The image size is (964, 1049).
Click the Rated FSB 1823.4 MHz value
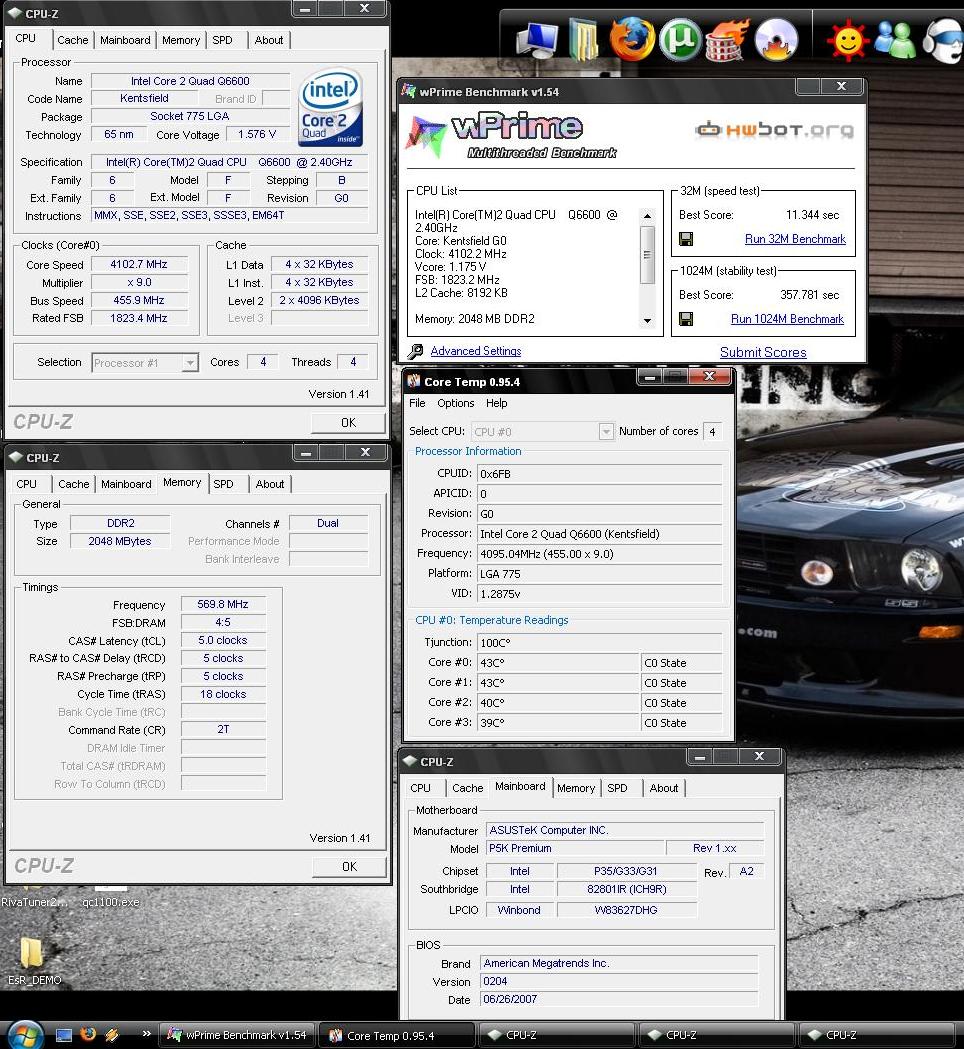[x=138, y=318]
